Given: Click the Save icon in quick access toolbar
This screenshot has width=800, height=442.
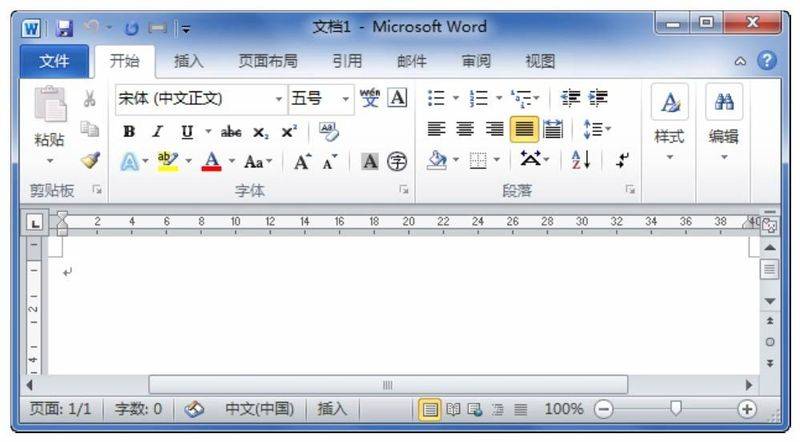Looking at the screenshot, I should click(64, 28).
